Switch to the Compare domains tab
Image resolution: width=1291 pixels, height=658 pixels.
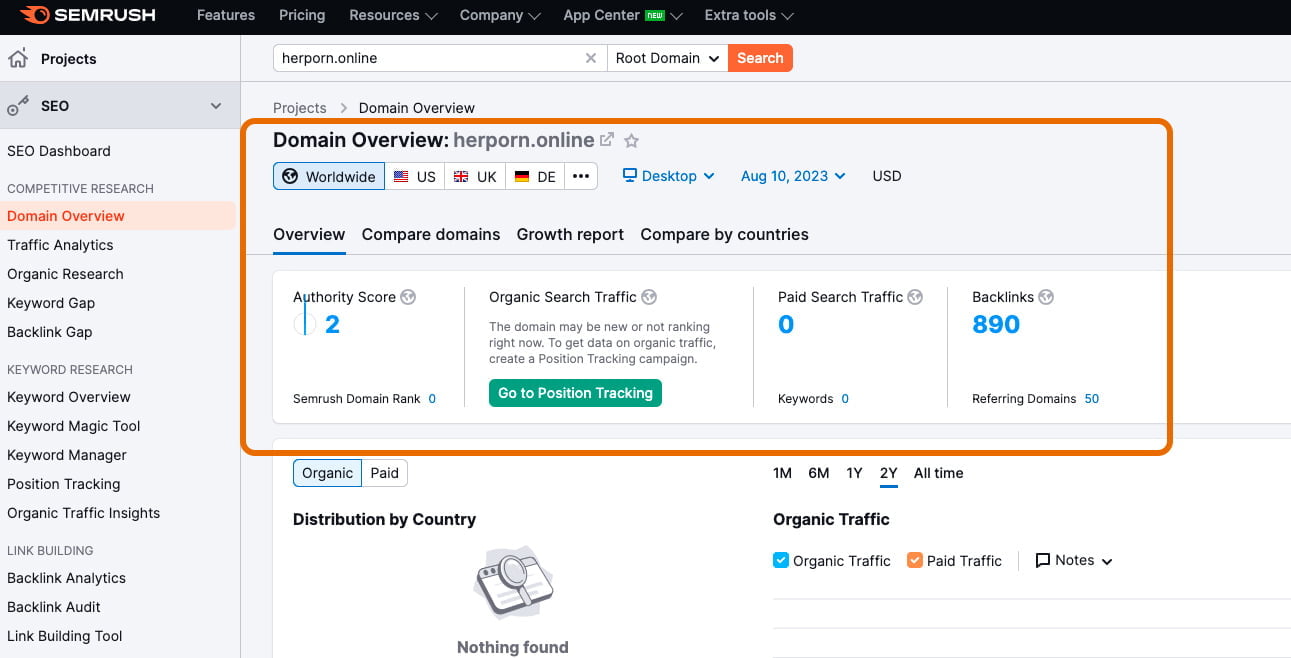coord(431,234)
